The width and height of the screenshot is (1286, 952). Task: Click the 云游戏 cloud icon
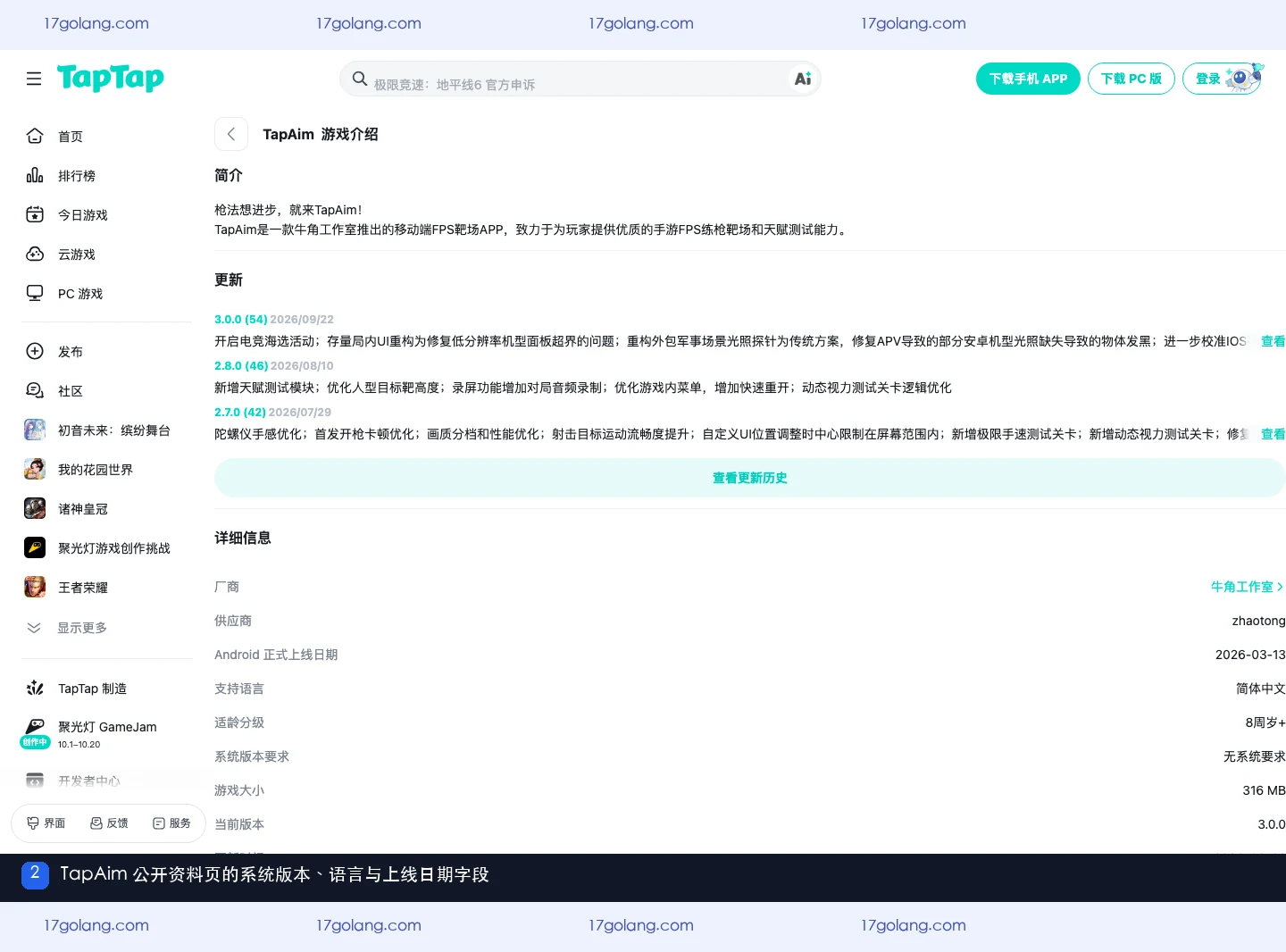35,254
